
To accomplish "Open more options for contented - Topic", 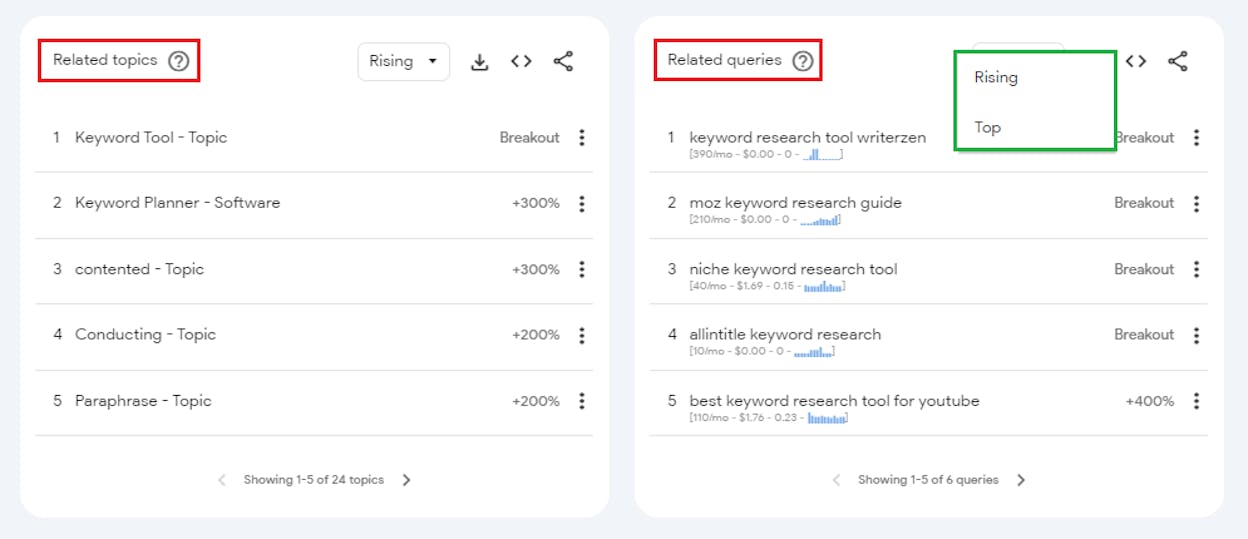I will 582,270.
